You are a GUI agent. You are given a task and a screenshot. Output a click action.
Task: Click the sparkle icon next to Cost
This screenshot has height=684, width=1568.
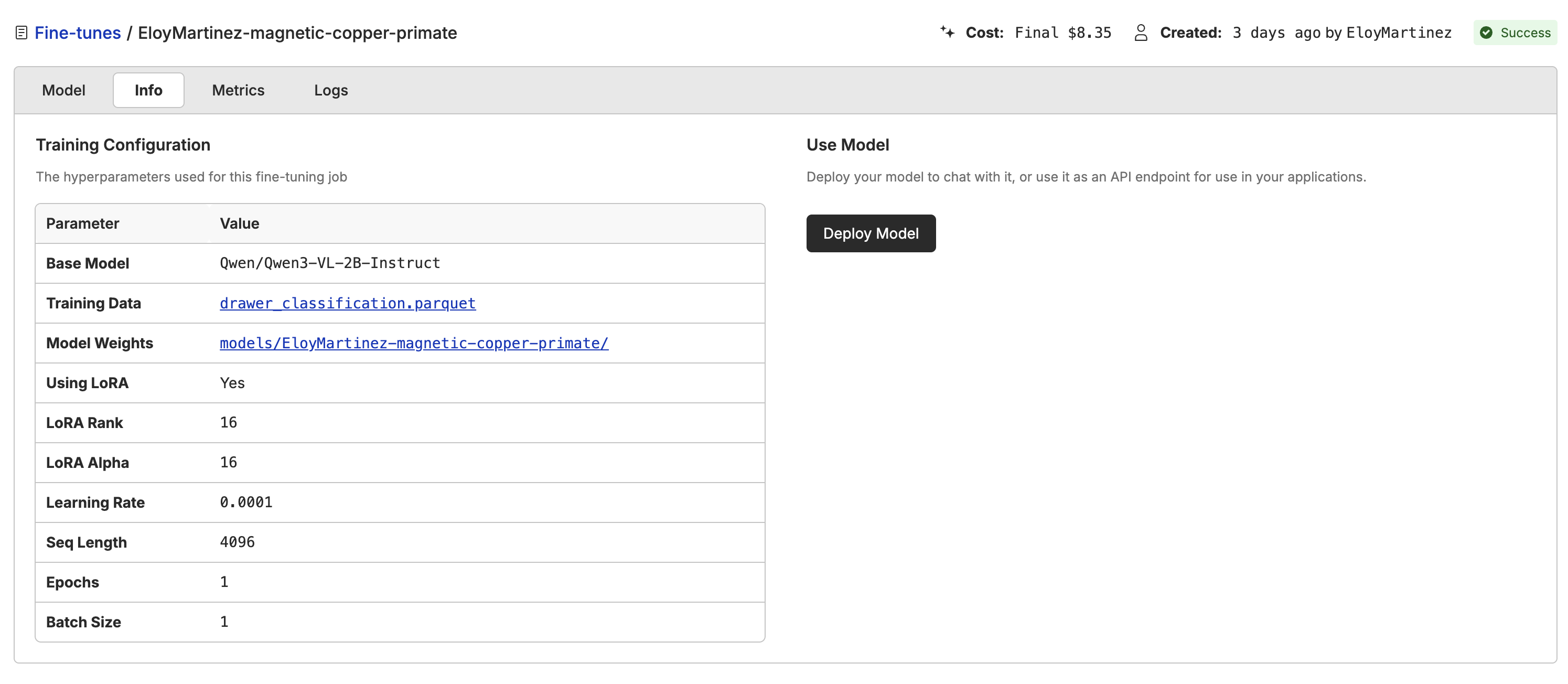tap(947, 33)
